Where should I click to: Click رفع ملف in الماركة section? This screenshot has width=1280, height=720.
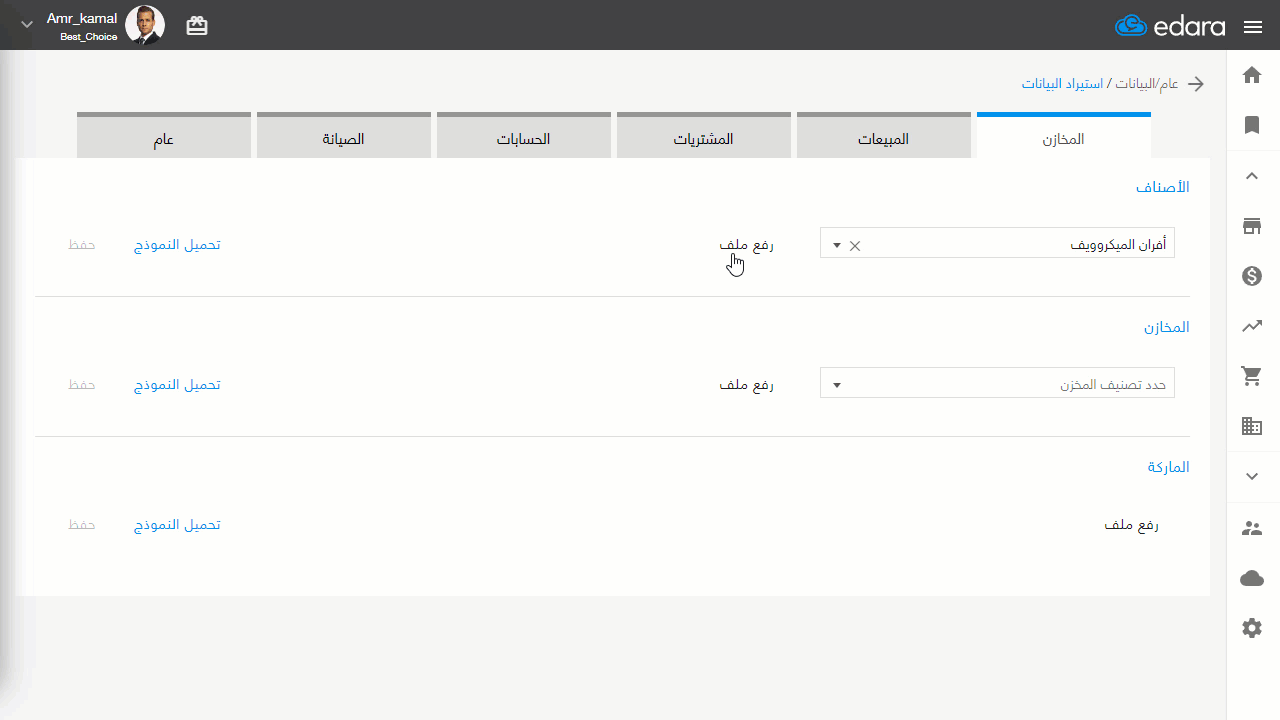(1131, 524)
